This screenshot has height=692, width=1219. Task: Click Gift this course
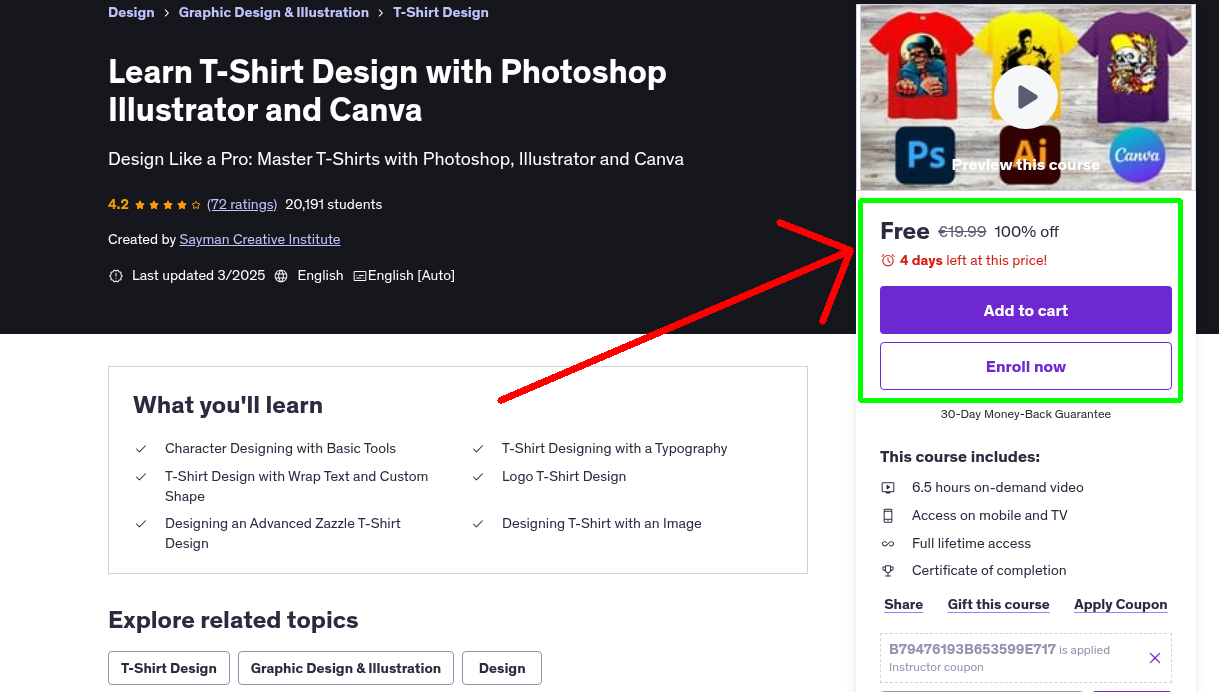coord(999,605)
